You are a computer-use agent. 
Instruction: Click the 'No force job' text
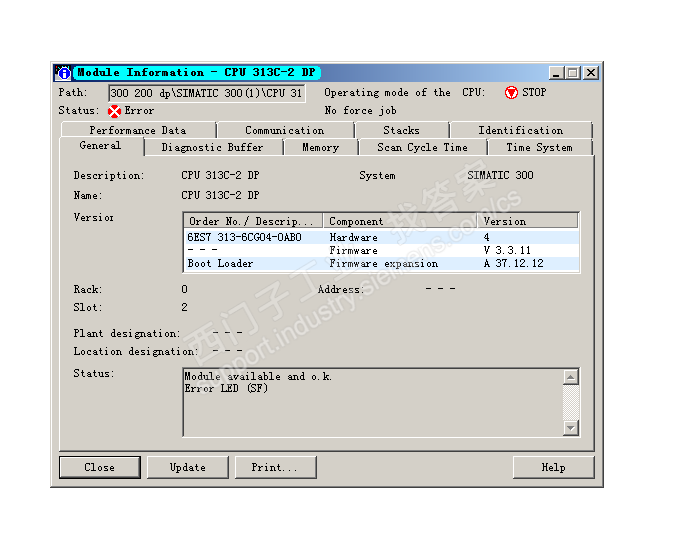pos(360,110)
